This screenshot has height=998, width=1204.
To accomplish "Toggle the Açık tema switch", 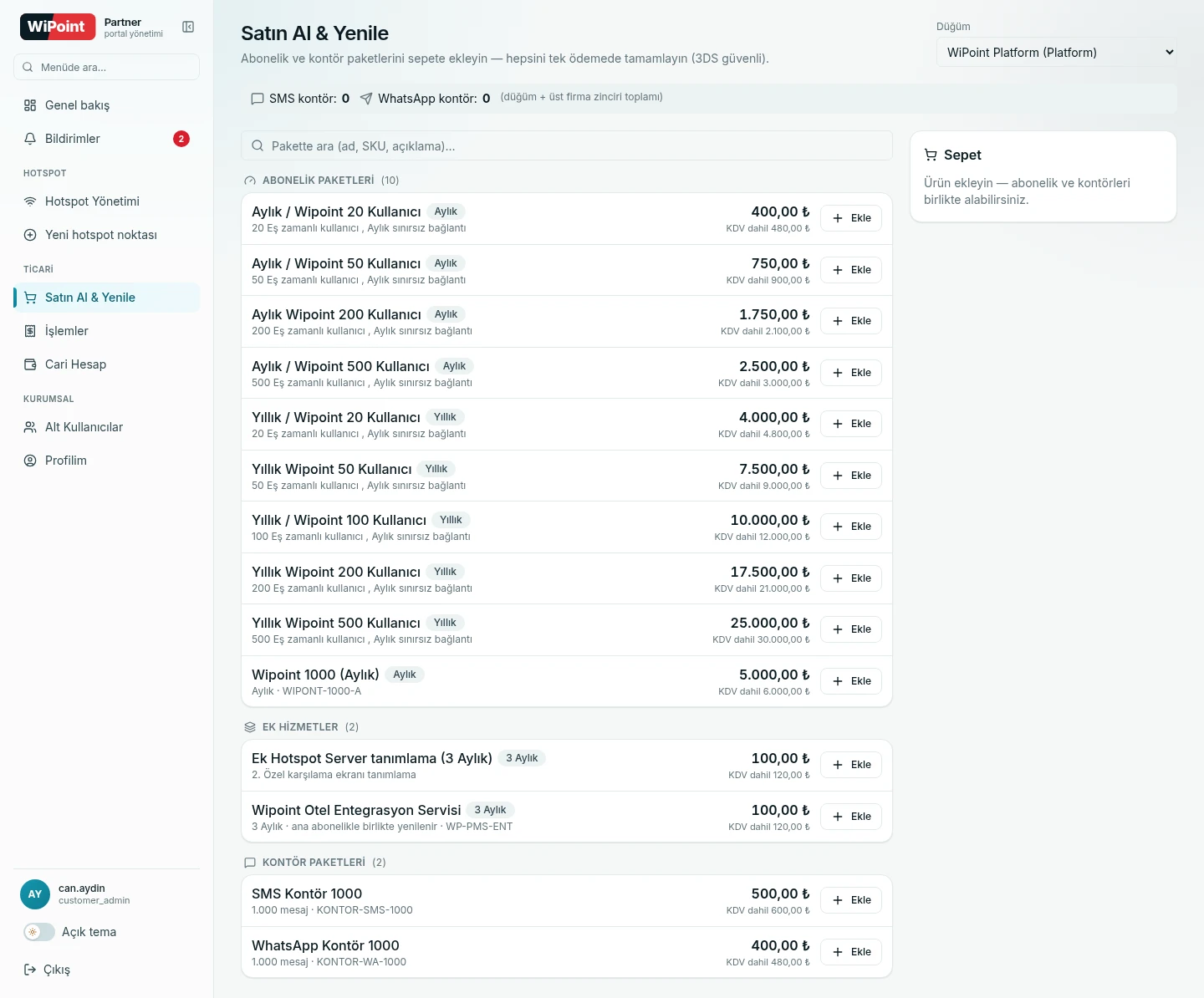I will 39,932.
